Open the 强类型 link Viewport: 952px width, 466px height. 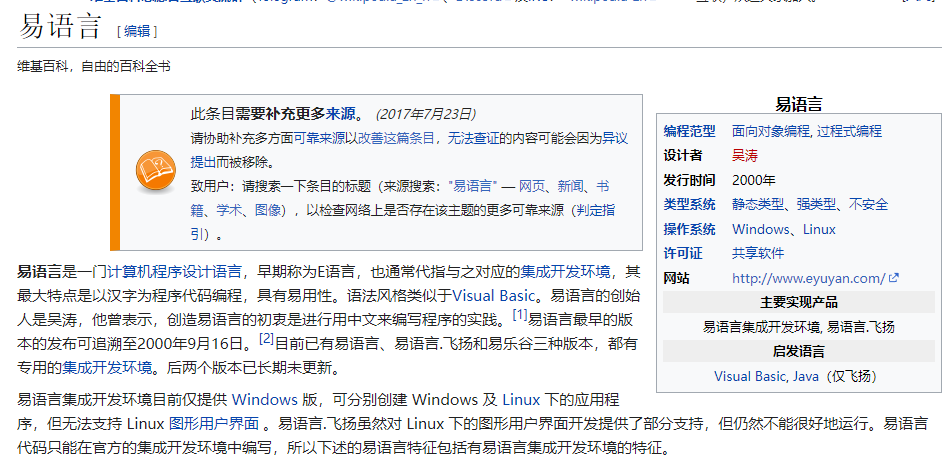pyautogui.click(x=816, y=204)
